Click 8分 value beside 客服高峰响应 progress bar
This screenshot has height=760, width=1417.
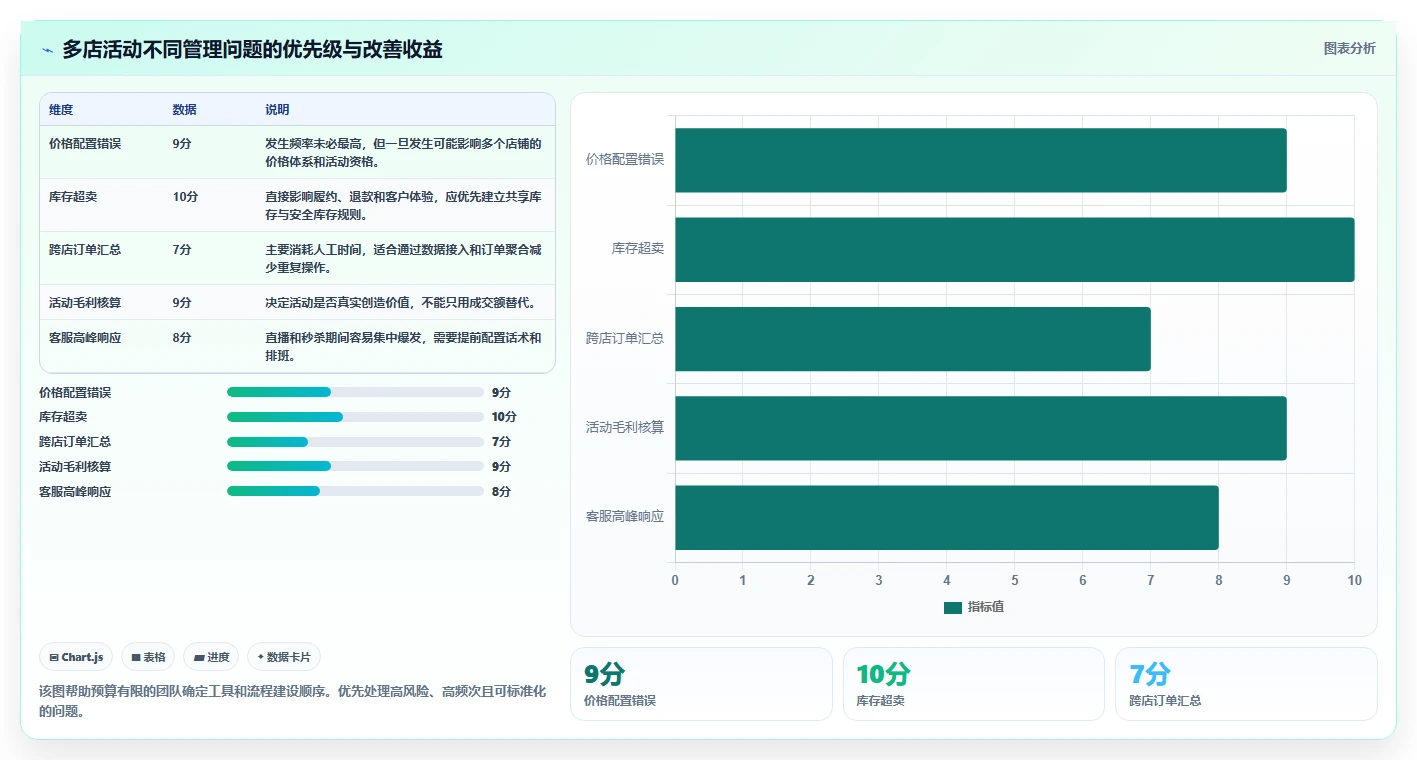501,491
